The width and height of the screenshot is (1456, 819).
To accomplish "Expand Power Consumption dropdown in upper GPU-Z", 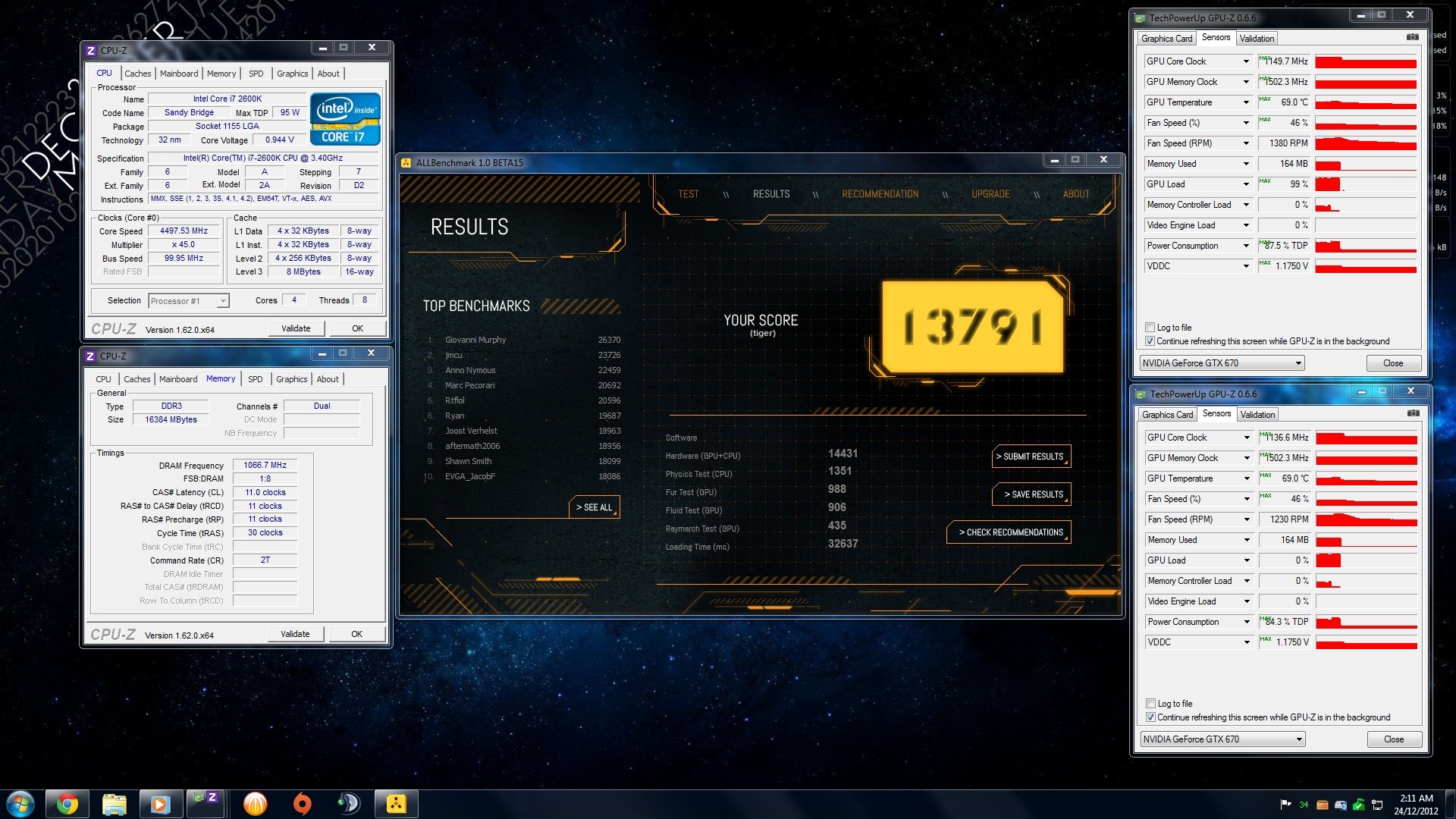I will tap(1245, 246).
